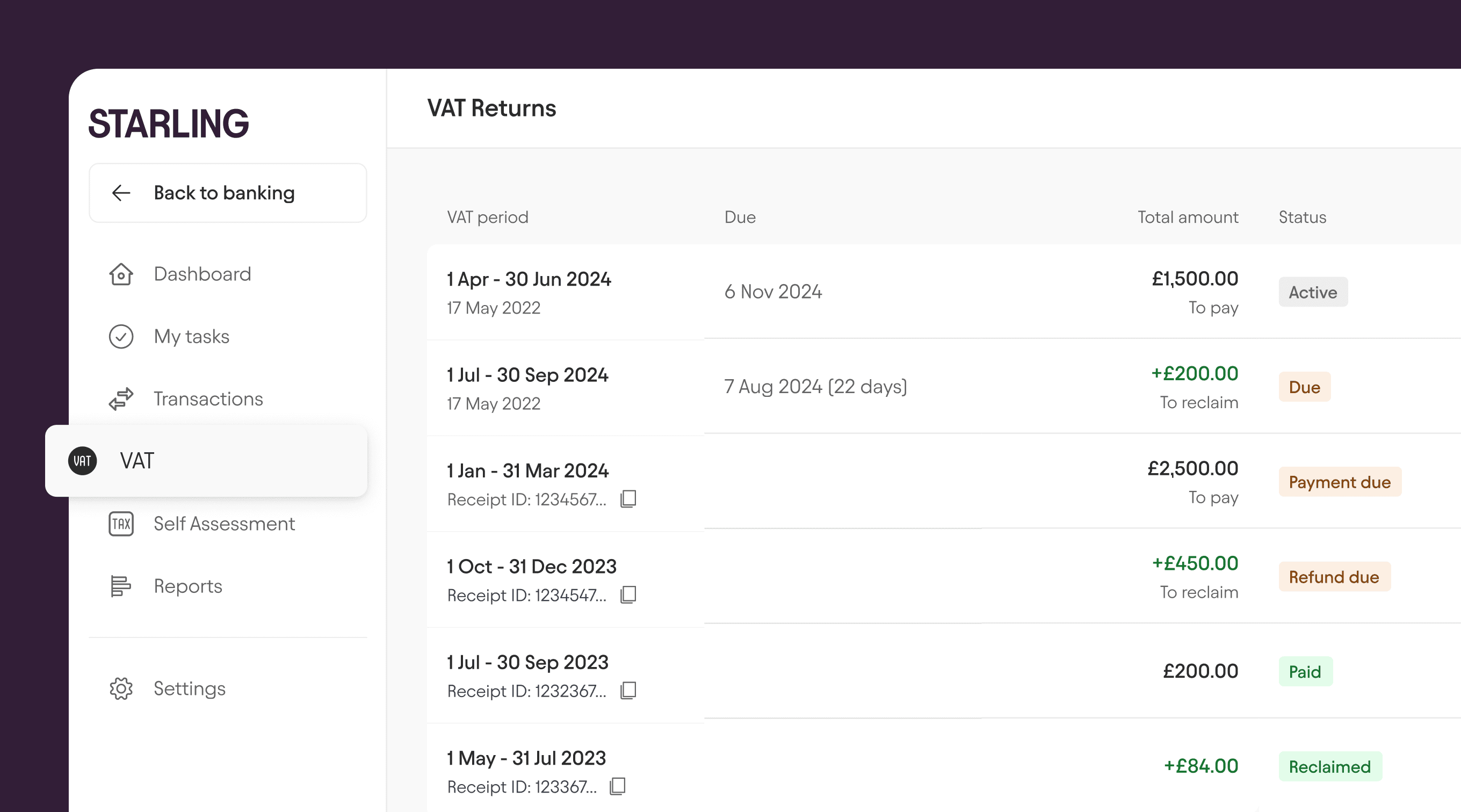Click the circular VAT badge icon
The height and width of the screenshot is (812, 1461).
[x=82, y=460]
